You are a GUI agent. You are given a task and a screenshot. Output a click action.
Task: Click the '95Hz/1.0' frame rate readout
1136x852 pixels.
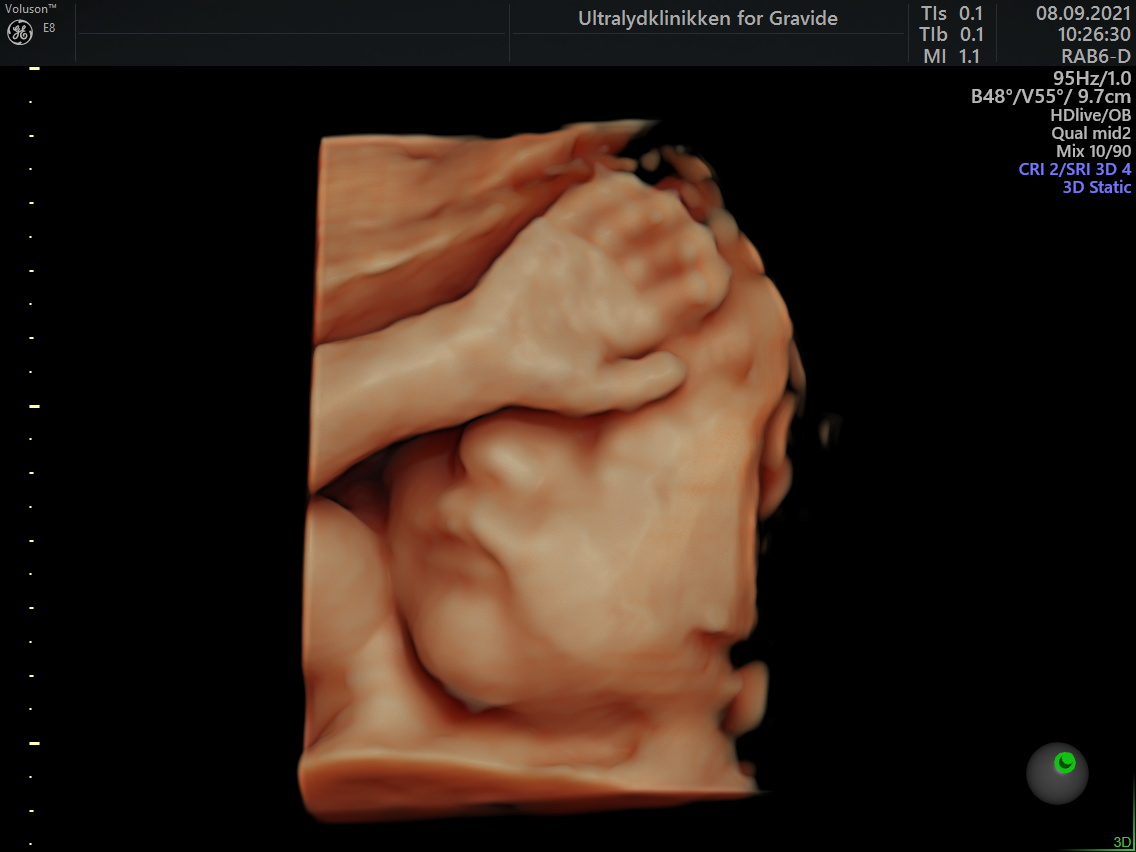1092,78
